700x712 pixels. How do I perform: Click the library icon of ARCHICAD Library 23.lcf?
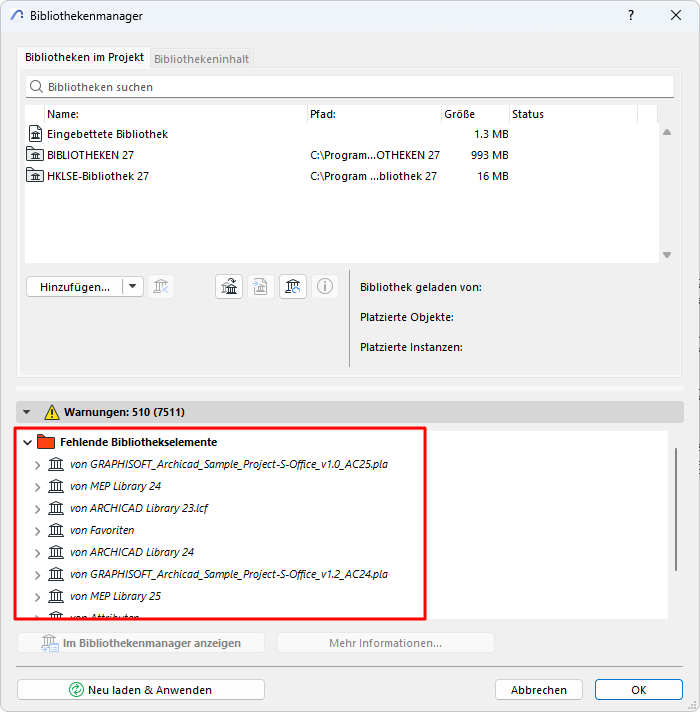(x=56, y=508)
